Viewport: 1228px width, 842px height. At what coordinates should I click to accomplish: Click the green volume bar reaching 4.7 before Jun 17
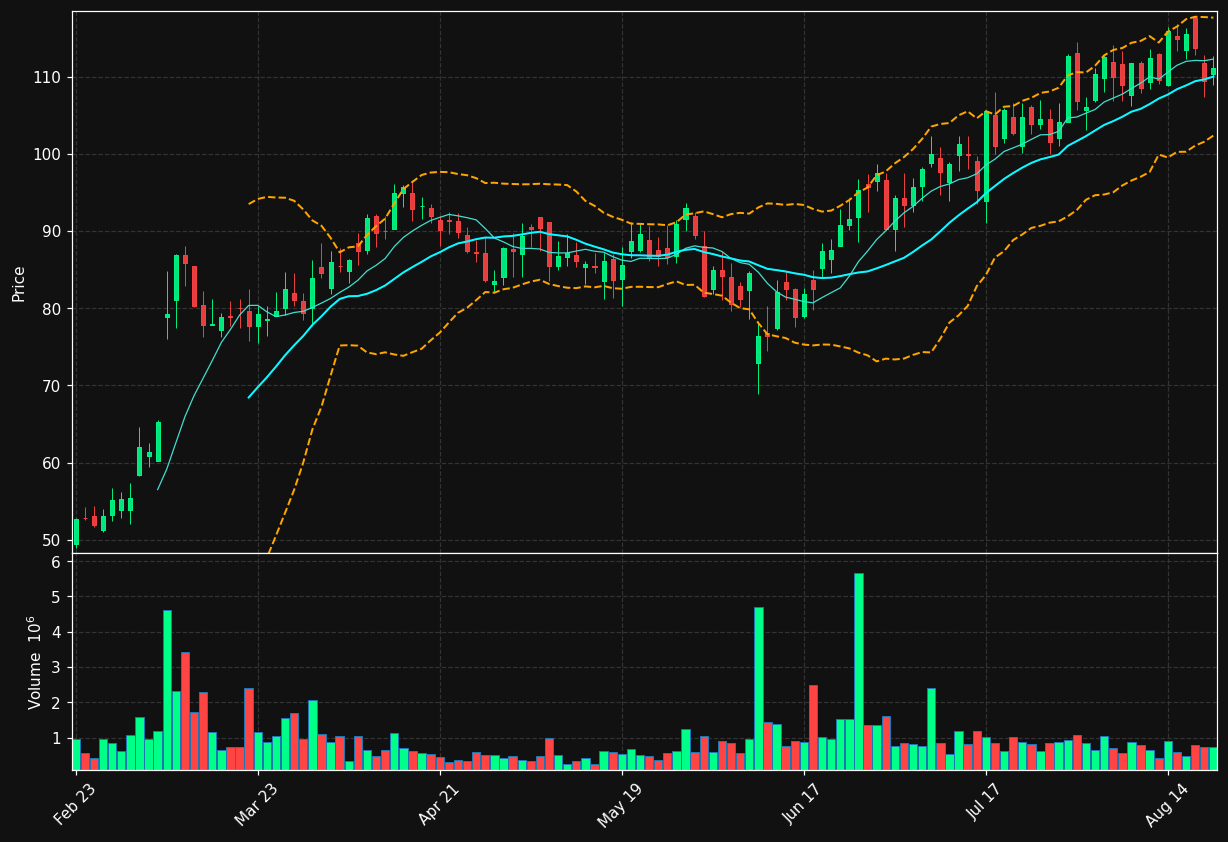tap(759, 688)
